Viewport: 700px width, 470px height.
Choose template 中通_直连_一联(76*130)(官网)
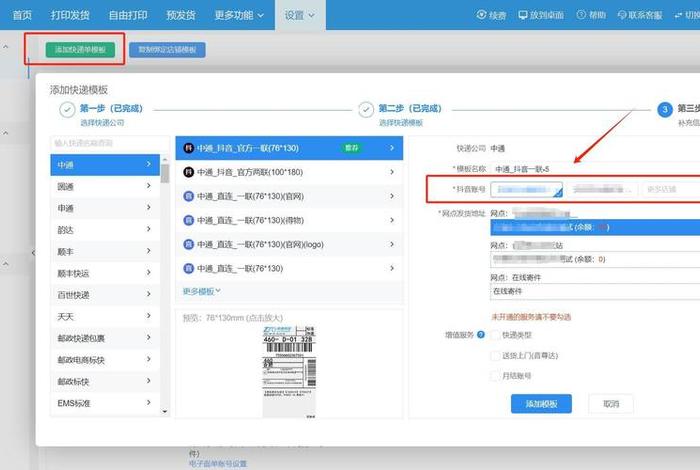(289, 196)
